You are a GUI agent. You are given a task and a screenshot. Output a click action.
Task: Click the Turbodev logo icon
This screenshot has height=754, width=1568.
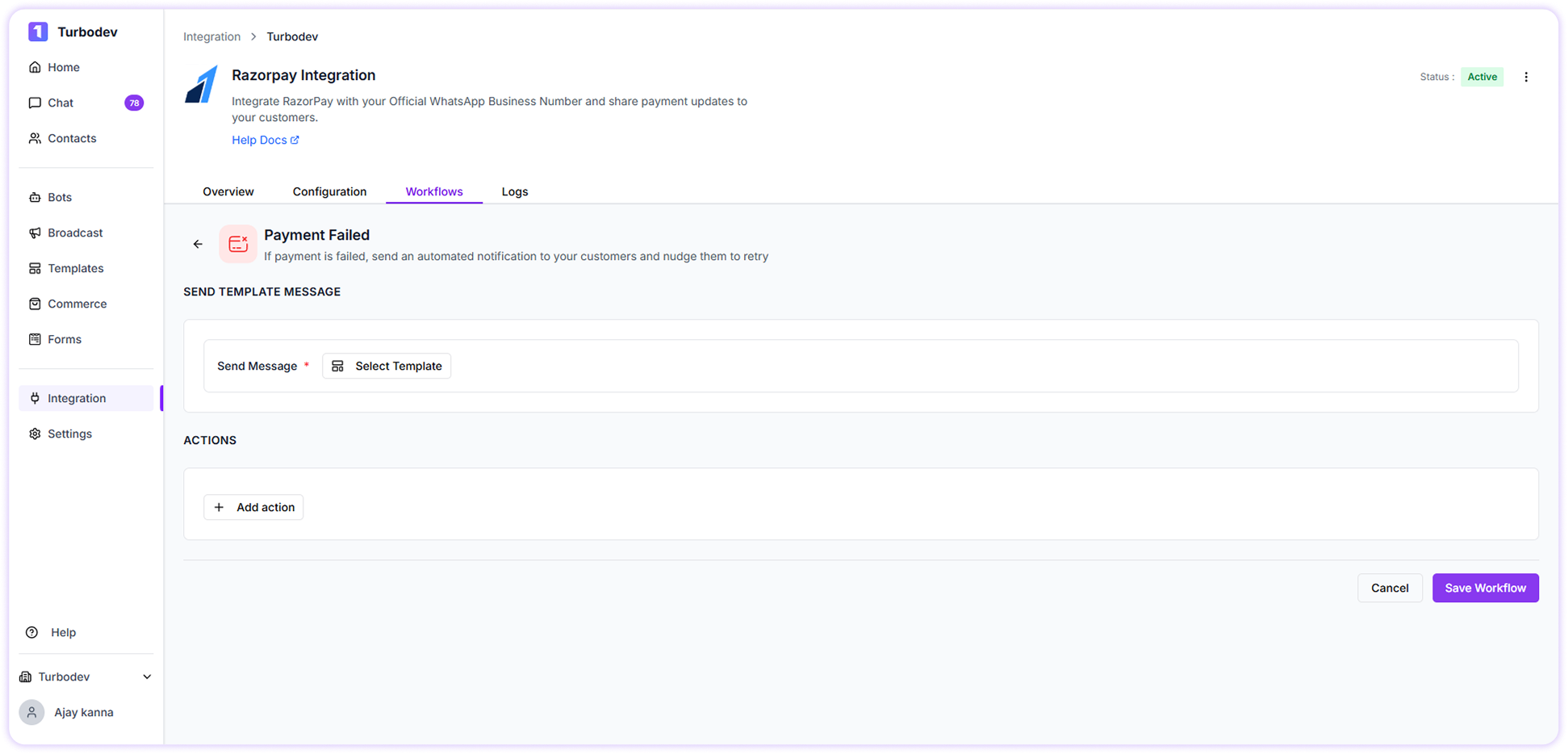pyautogui.click(x=38, y=31)
